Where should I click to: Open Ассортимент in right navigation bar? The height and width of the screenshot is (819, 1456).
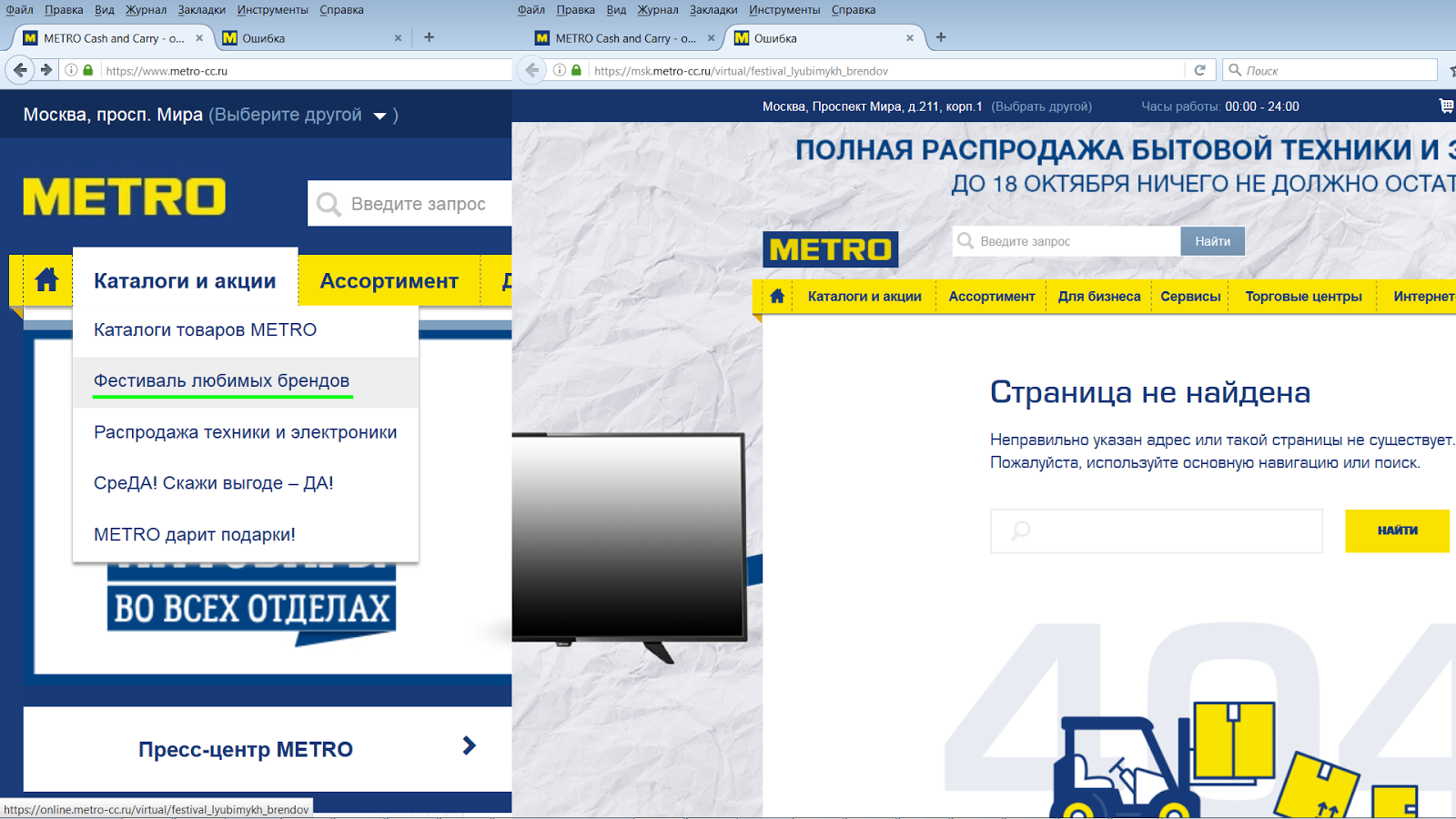(x=992, y=296)
